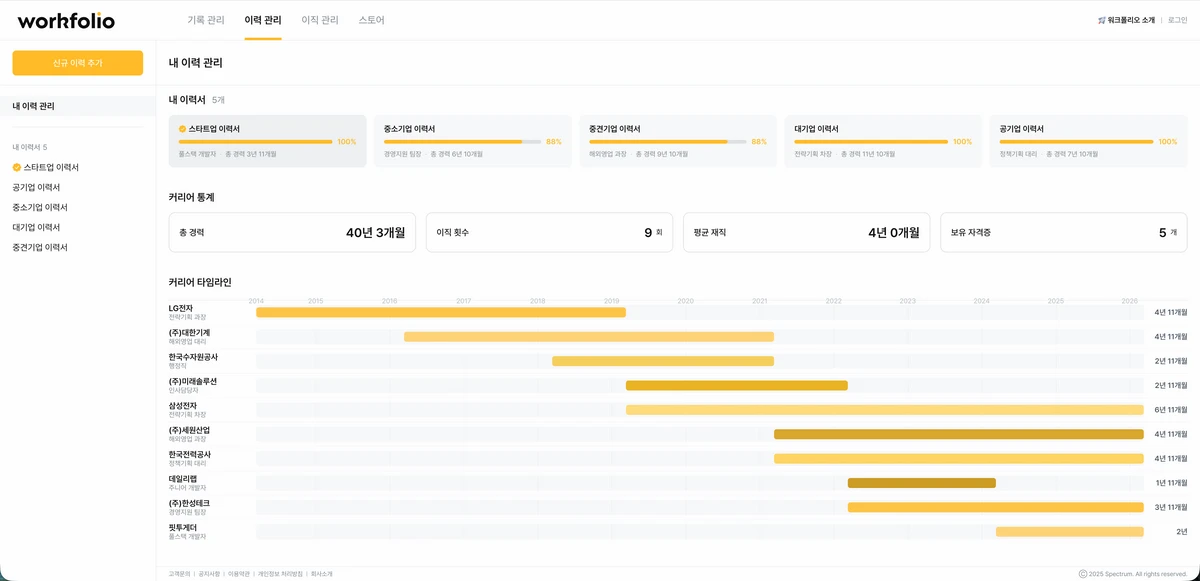
Task: Click the 중소기업 이력서 88% progress bar
Action: (x=462, y=142)
